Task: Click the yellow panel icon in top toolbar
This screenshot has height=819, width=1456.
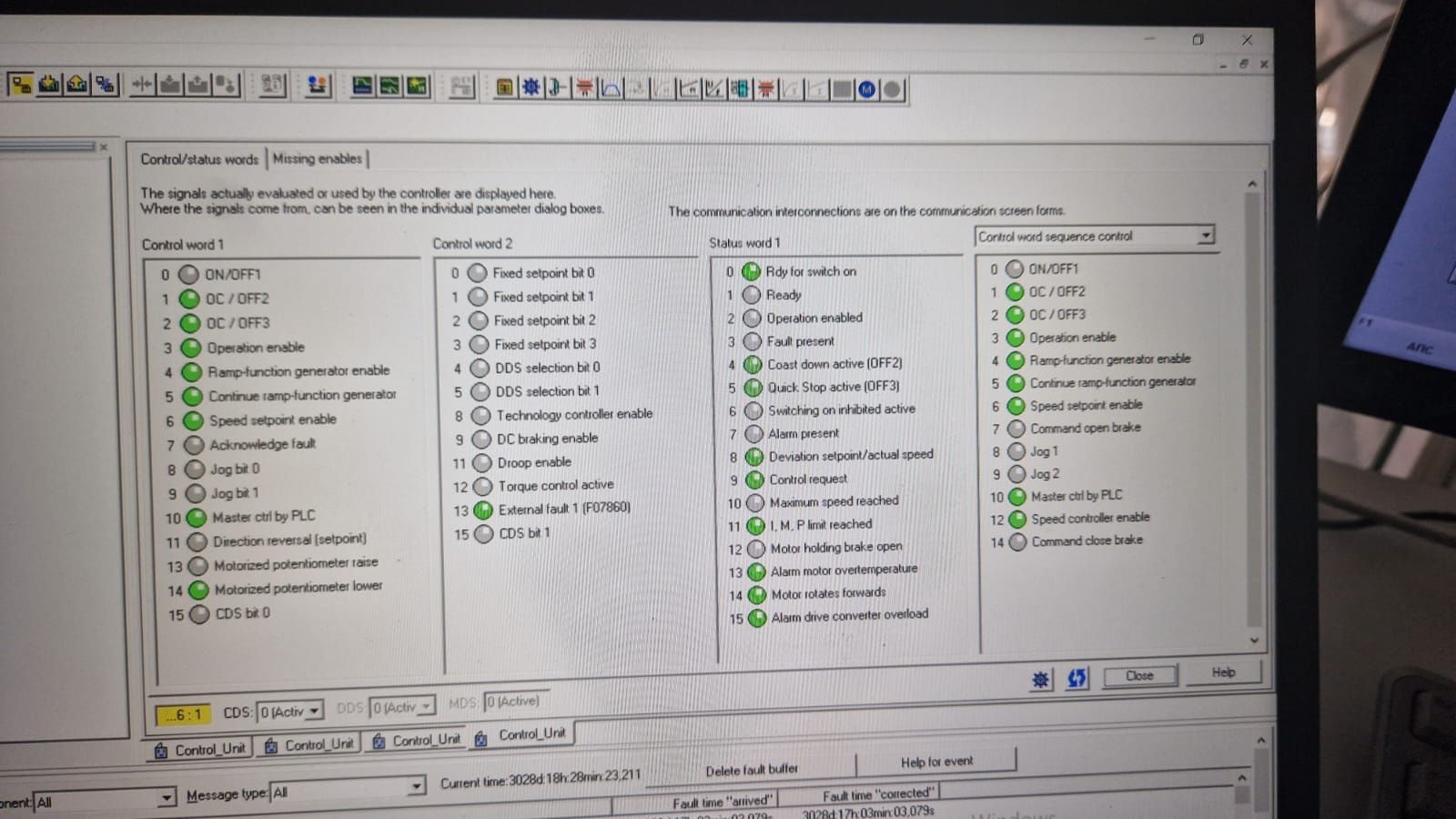Action: [x=504, y=88]
